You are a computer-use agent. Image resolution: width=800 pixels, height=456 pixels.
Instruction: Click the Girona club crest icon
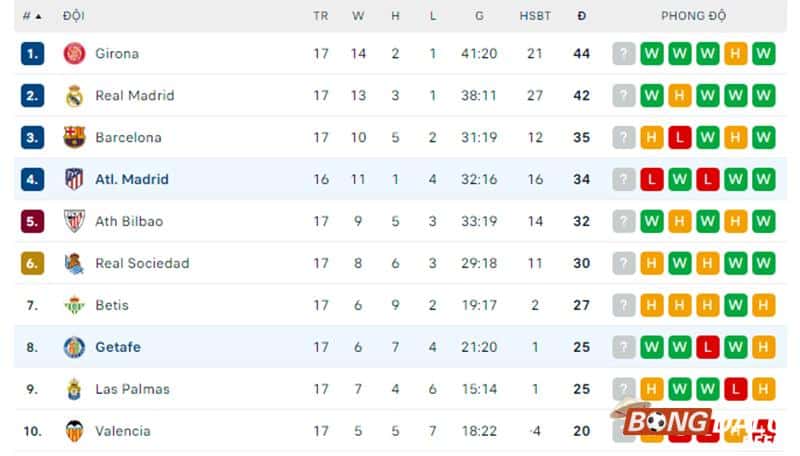coord(74,54)
